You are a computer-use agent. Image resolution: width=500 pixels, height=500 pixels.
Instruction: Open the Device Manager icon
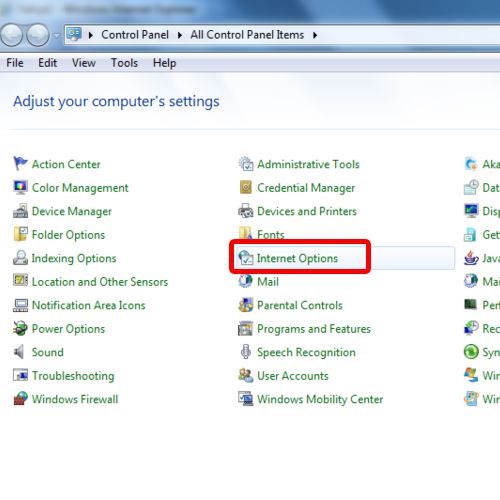click(20, 211)
